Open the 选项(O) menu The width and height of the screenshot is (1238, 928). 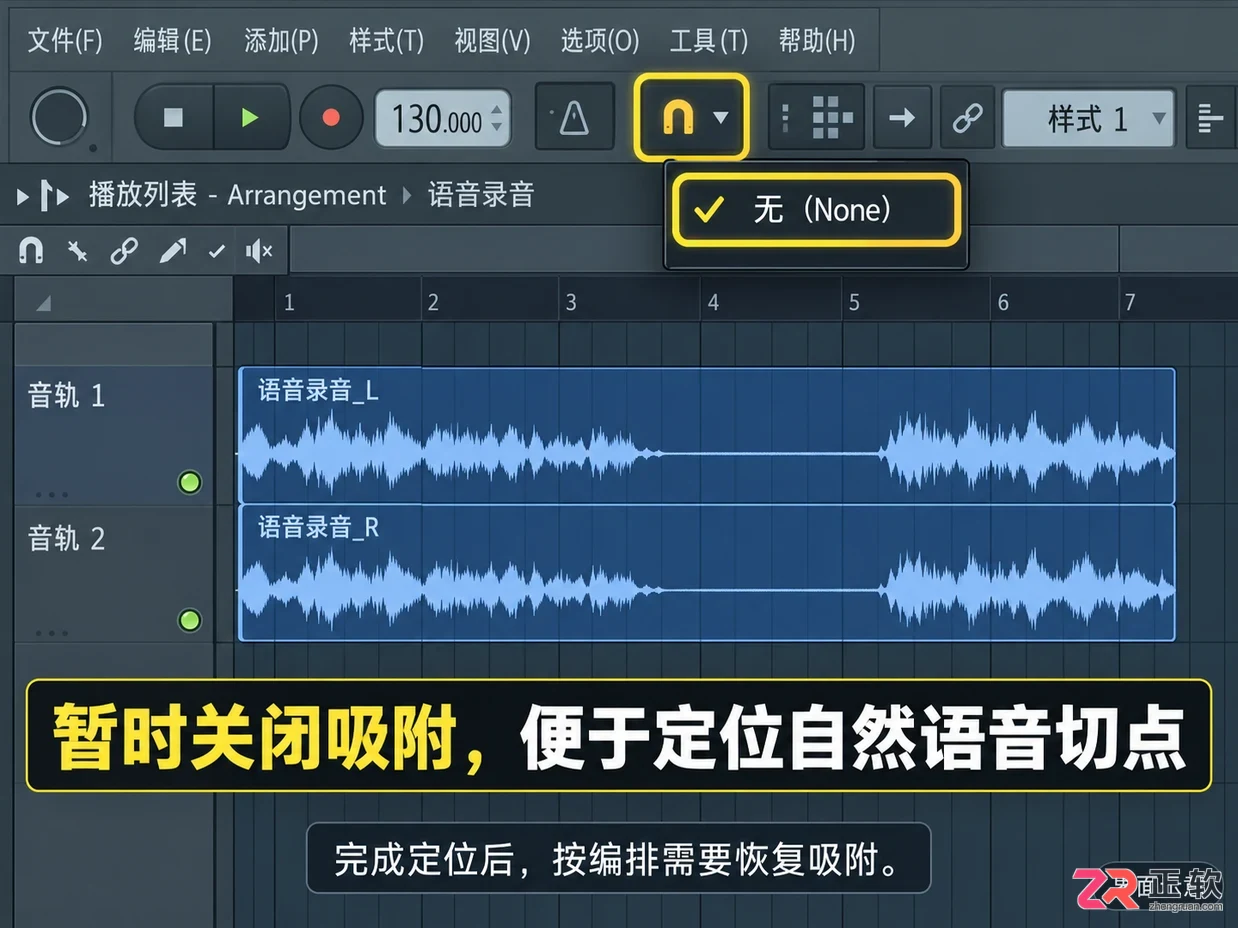click(599, 41)
